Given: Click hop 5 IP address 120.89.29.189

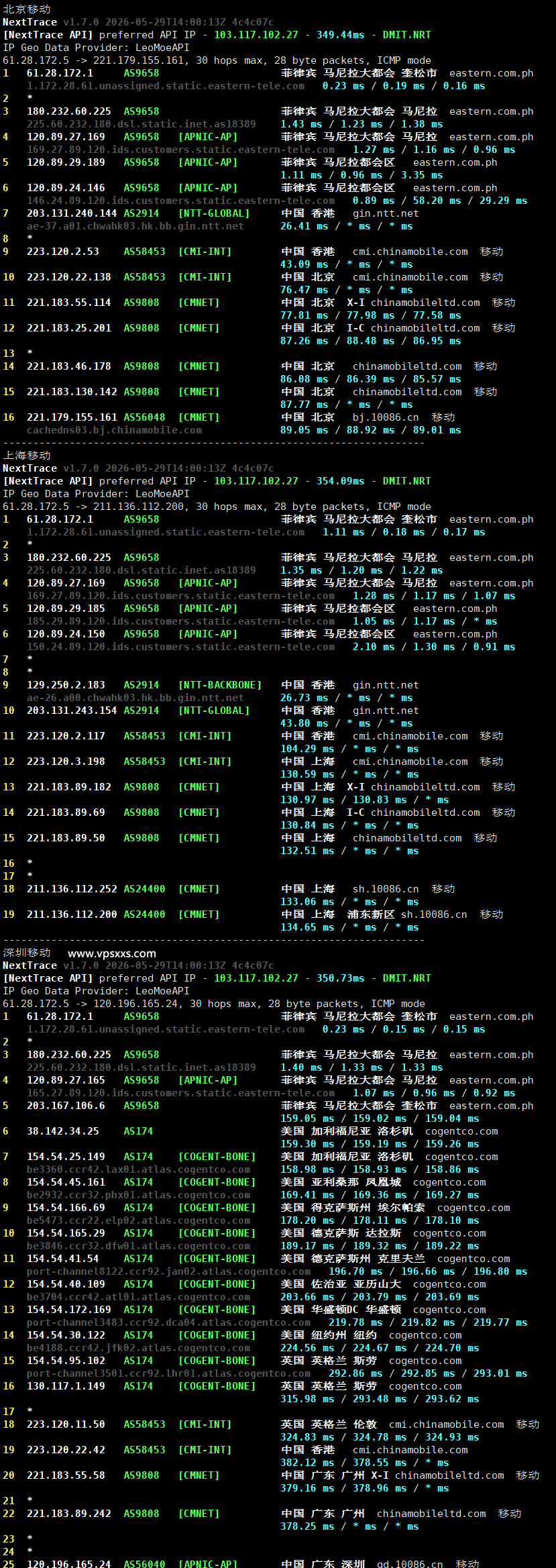Looking at the screenshot, I should click(x=66, y=162).
